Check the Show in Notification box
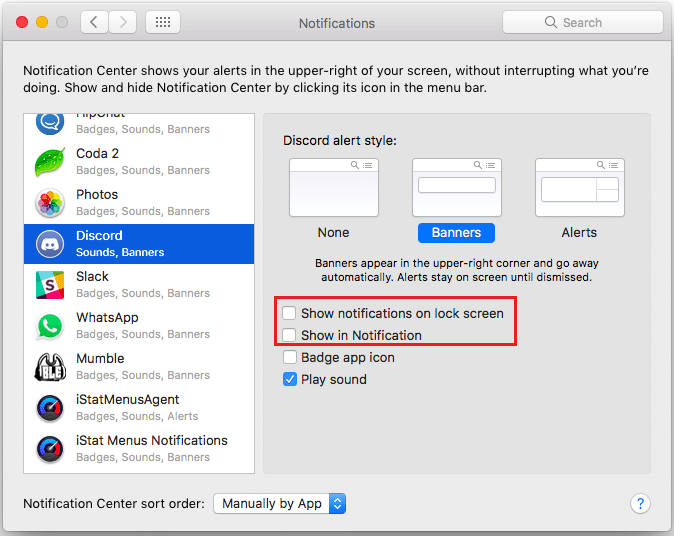 (290, 336)
